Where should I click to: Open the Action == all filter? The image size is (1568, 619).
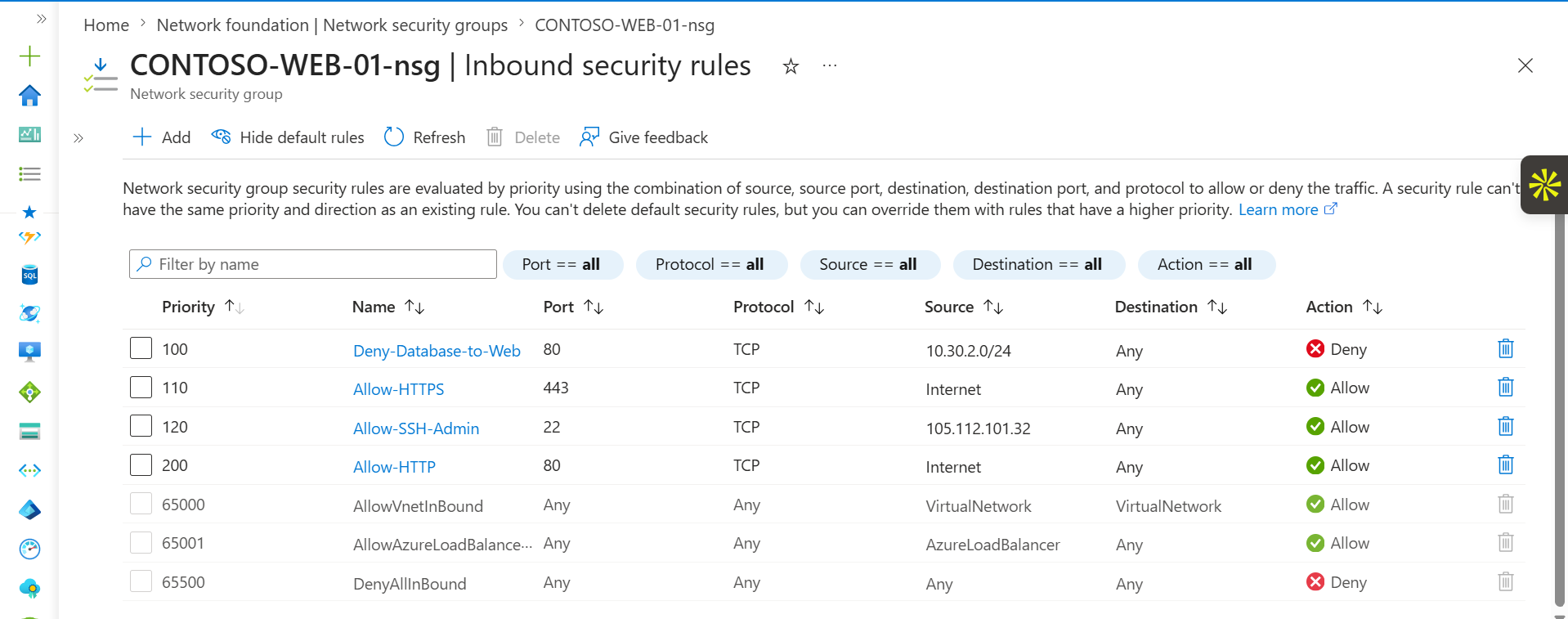click(x=1206, y=265)
